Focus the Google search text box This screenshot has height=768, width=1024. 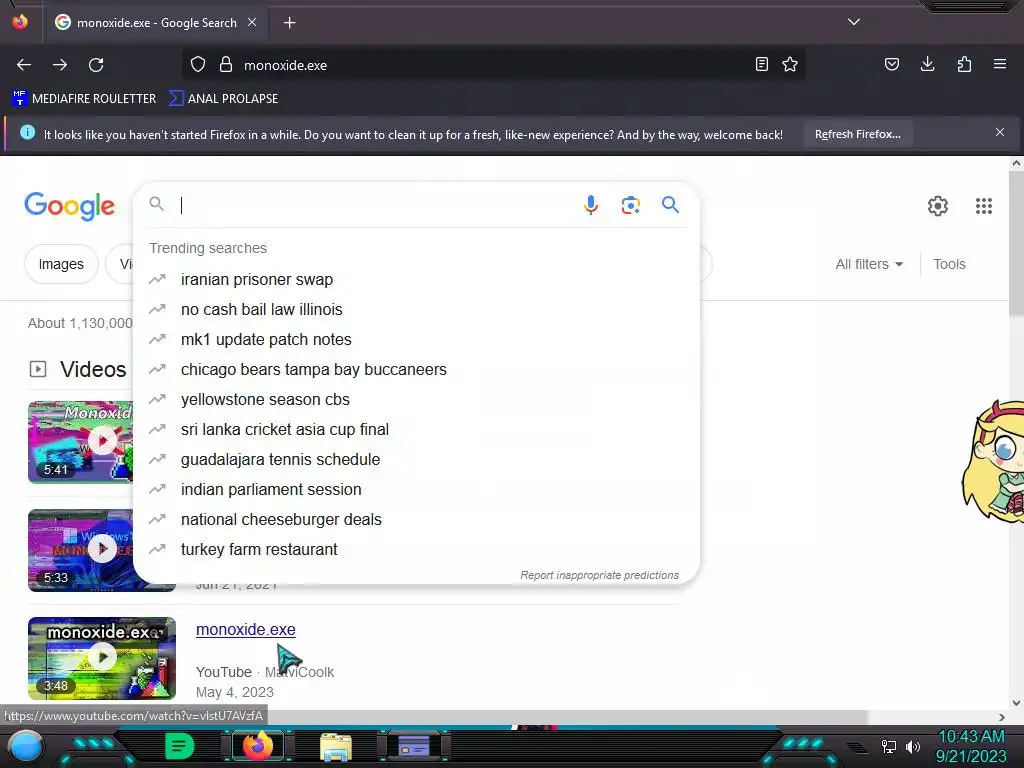click(376, 205)
